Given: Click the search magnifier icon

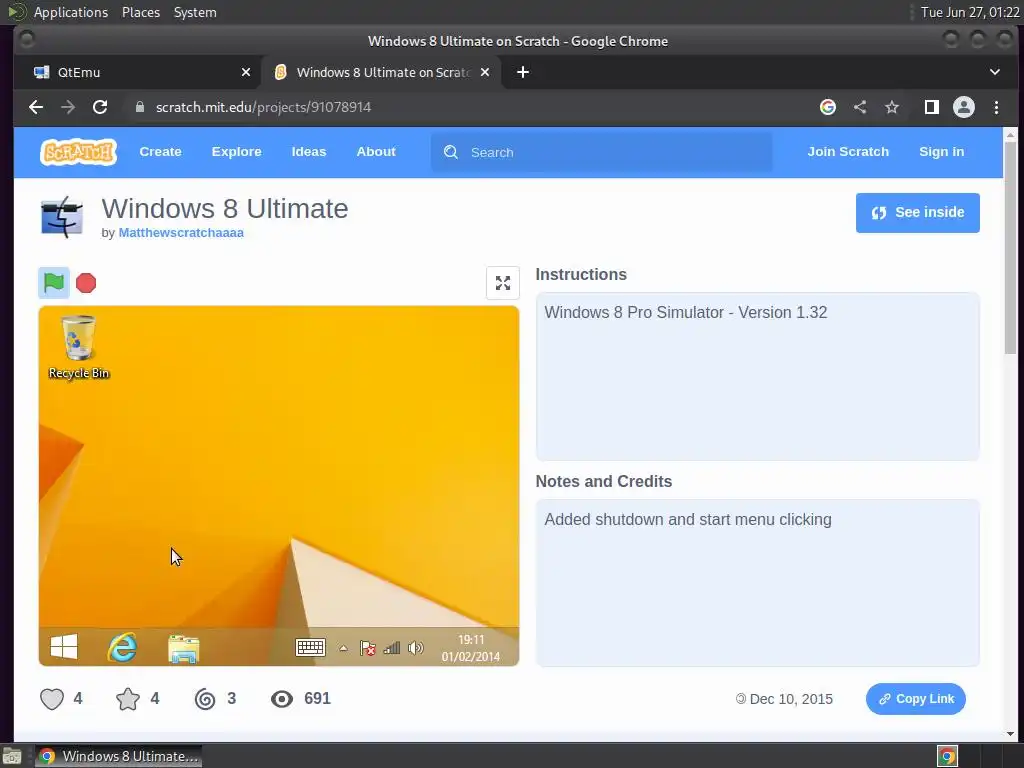Looking at the screenshot, I should [451, 152].
